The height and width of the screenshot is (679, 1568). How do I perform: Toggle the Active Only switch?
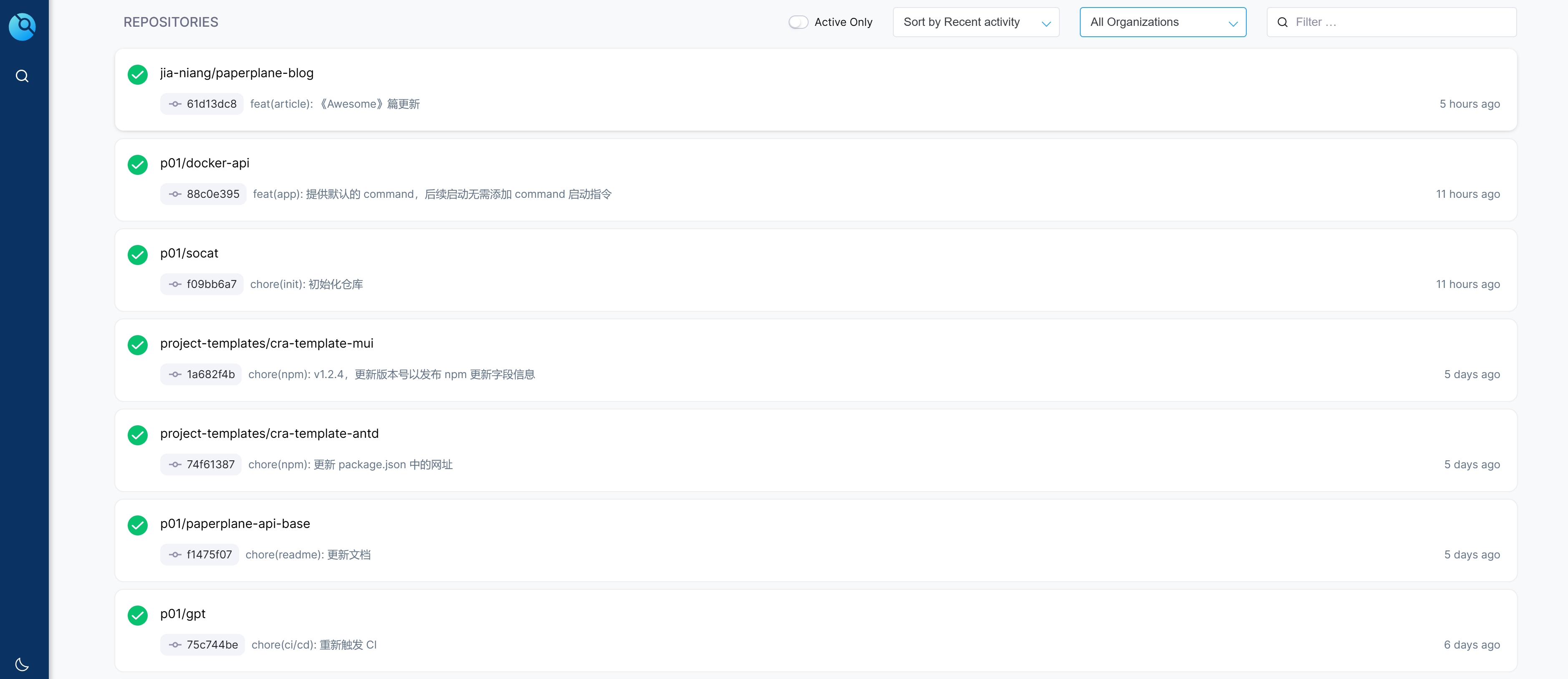798,22
